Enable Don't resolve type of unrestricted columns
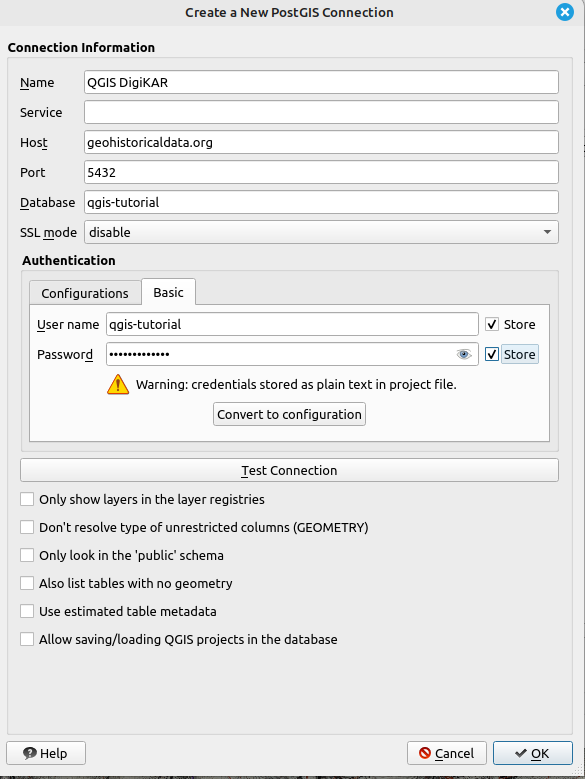 coord(27,527)
